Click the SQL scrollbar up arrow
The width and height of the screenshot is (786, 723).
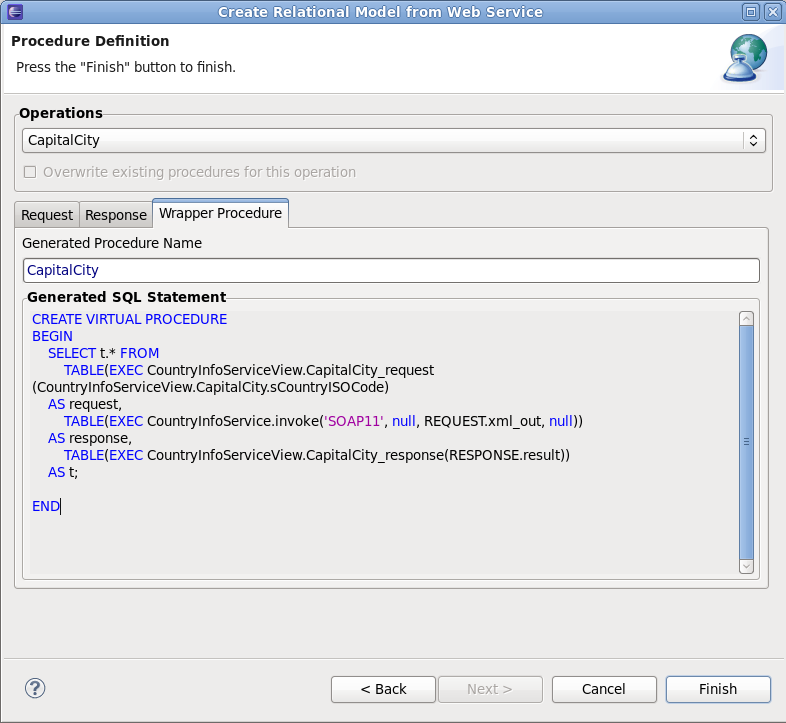click(745, 318)
